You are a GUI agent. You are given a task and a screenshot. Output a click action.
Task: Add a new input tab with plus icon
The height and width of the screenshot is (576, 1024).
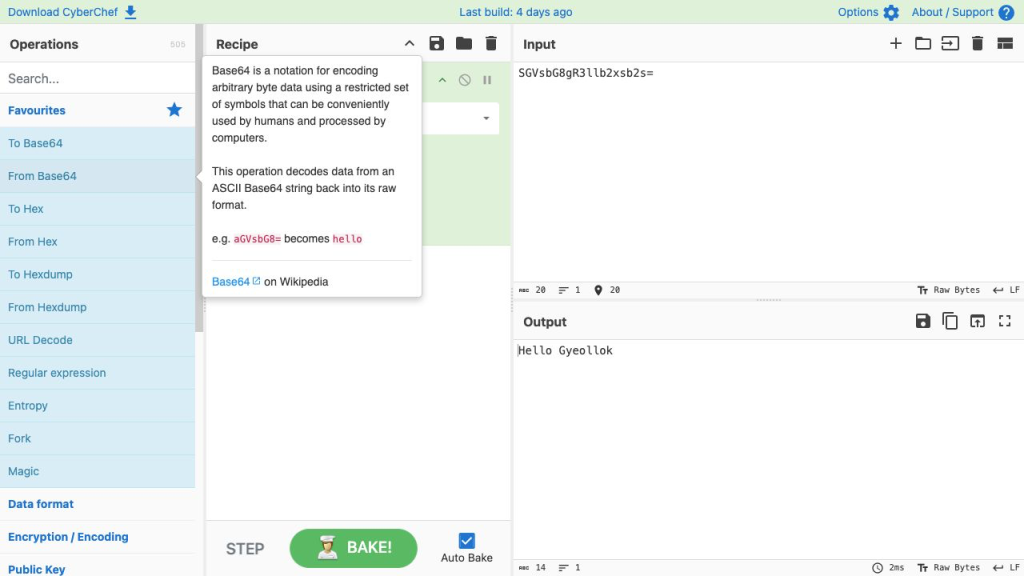[x=895, y=44]
